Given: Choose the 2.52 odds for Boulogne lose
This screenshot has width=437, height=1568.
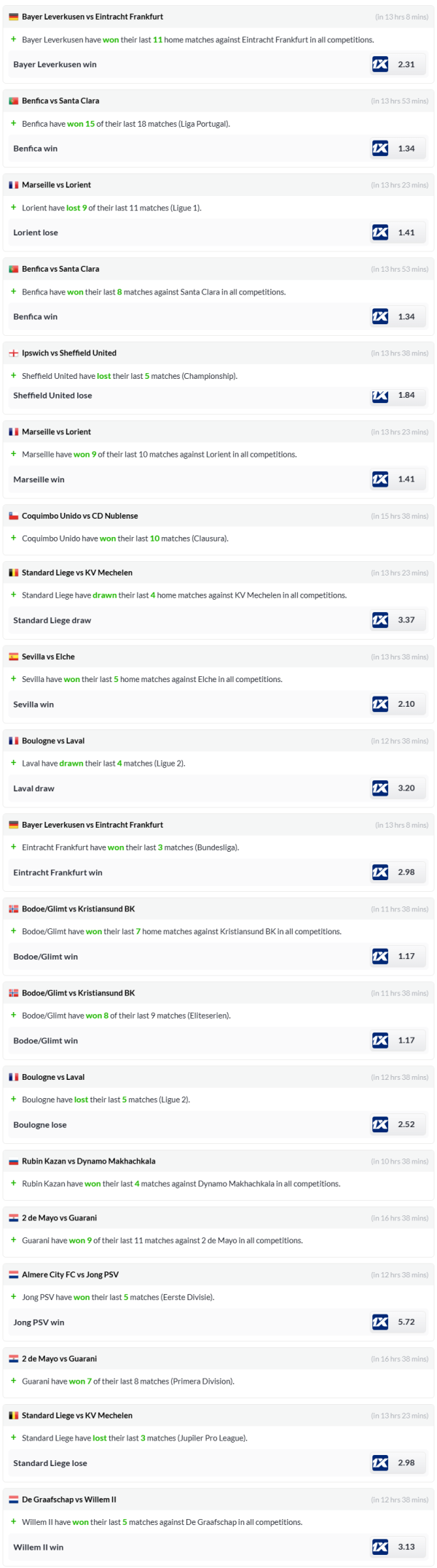Looking at the screenshot, I should point(406,1125).
